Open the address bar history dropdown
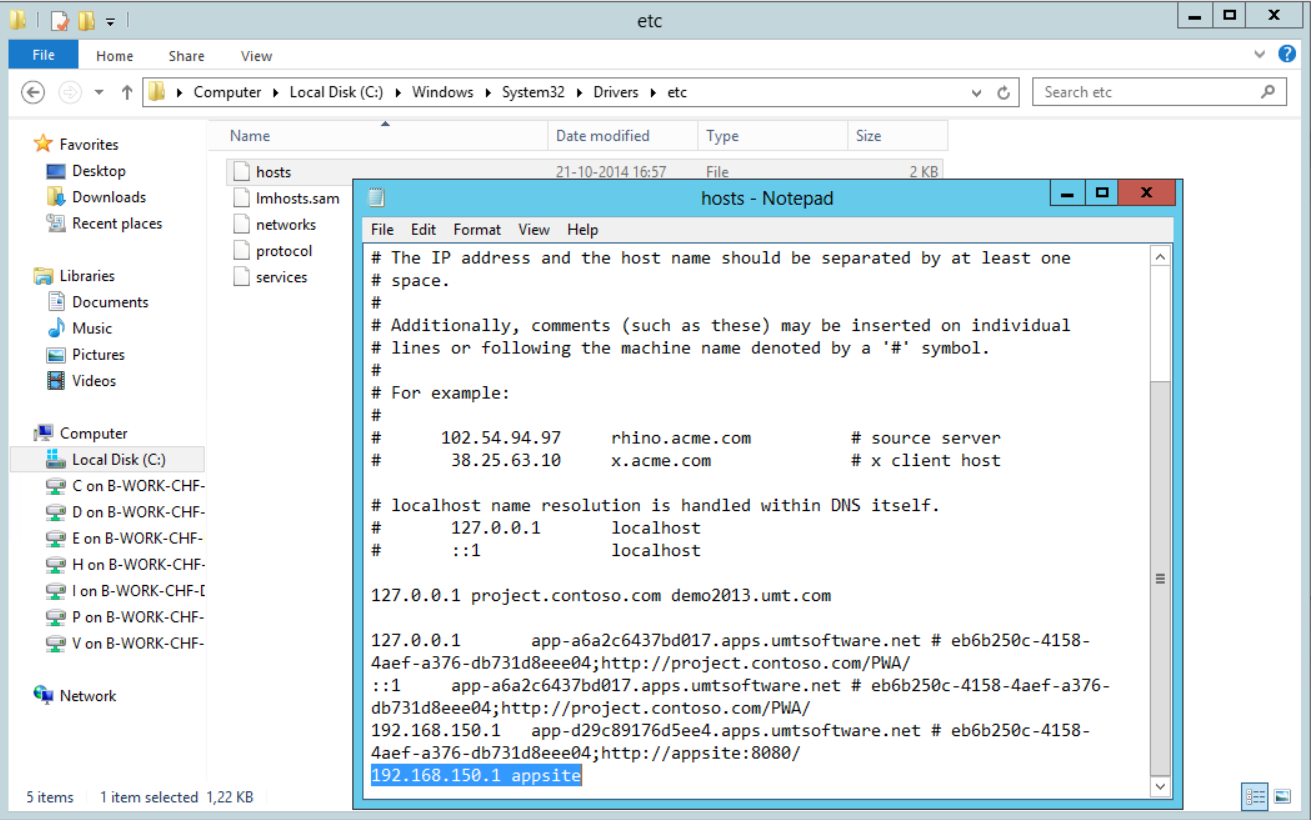Screen dimensions: 1311x820 pos(977,92)
